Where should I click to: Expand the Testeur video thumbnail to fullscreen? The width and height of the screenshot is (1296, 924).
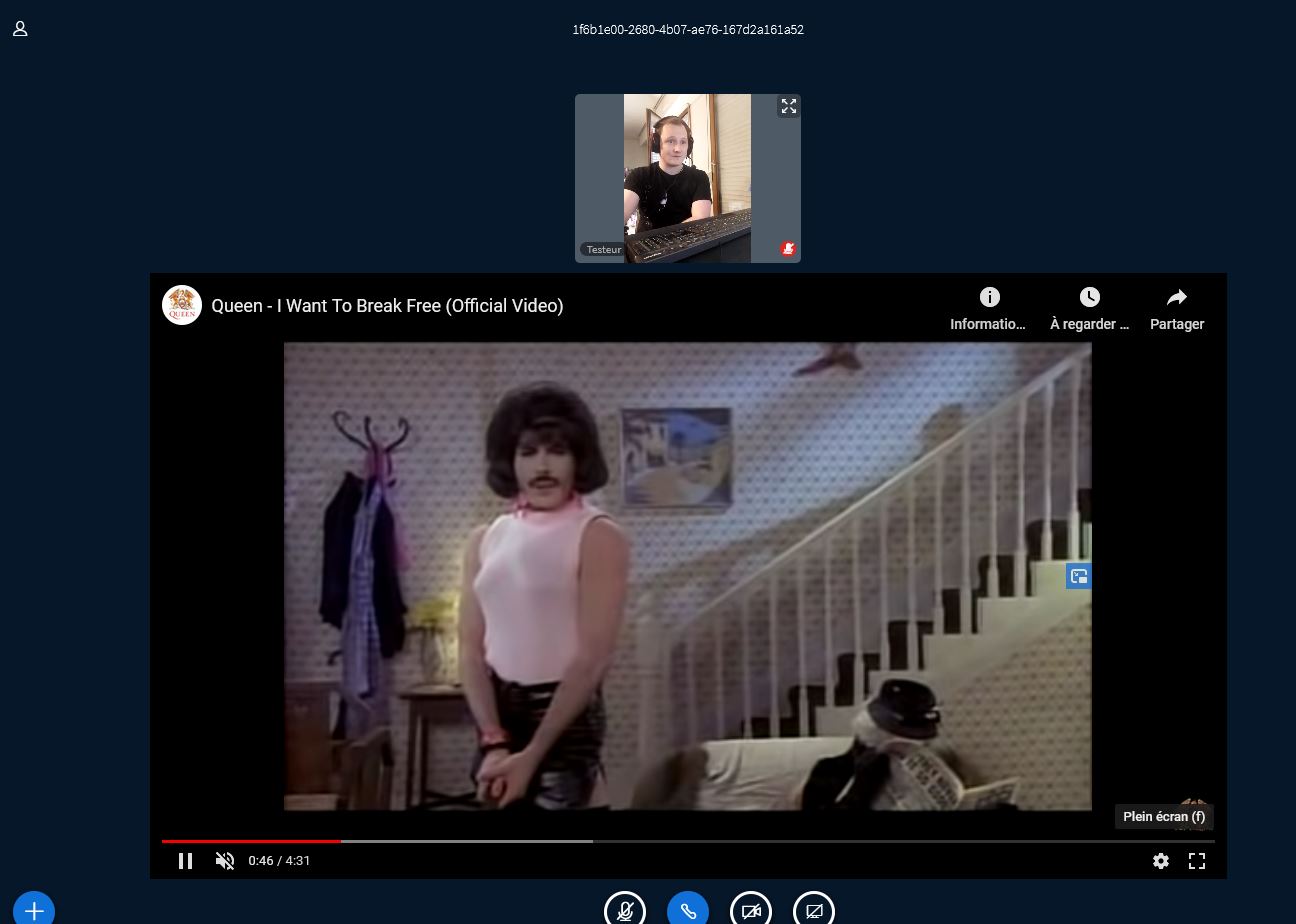789,106
